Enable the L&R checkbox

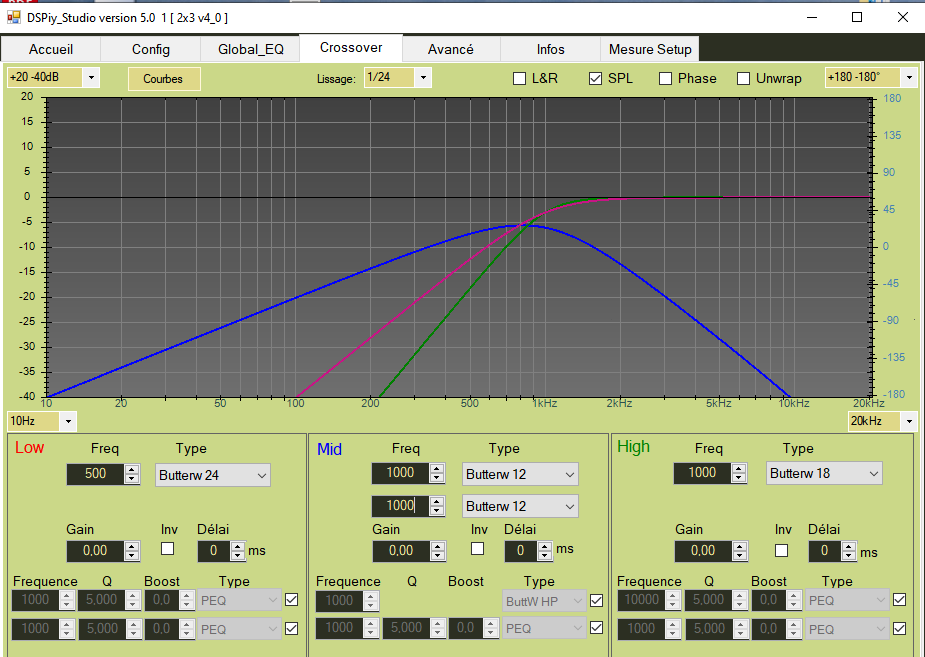(520, 78)
